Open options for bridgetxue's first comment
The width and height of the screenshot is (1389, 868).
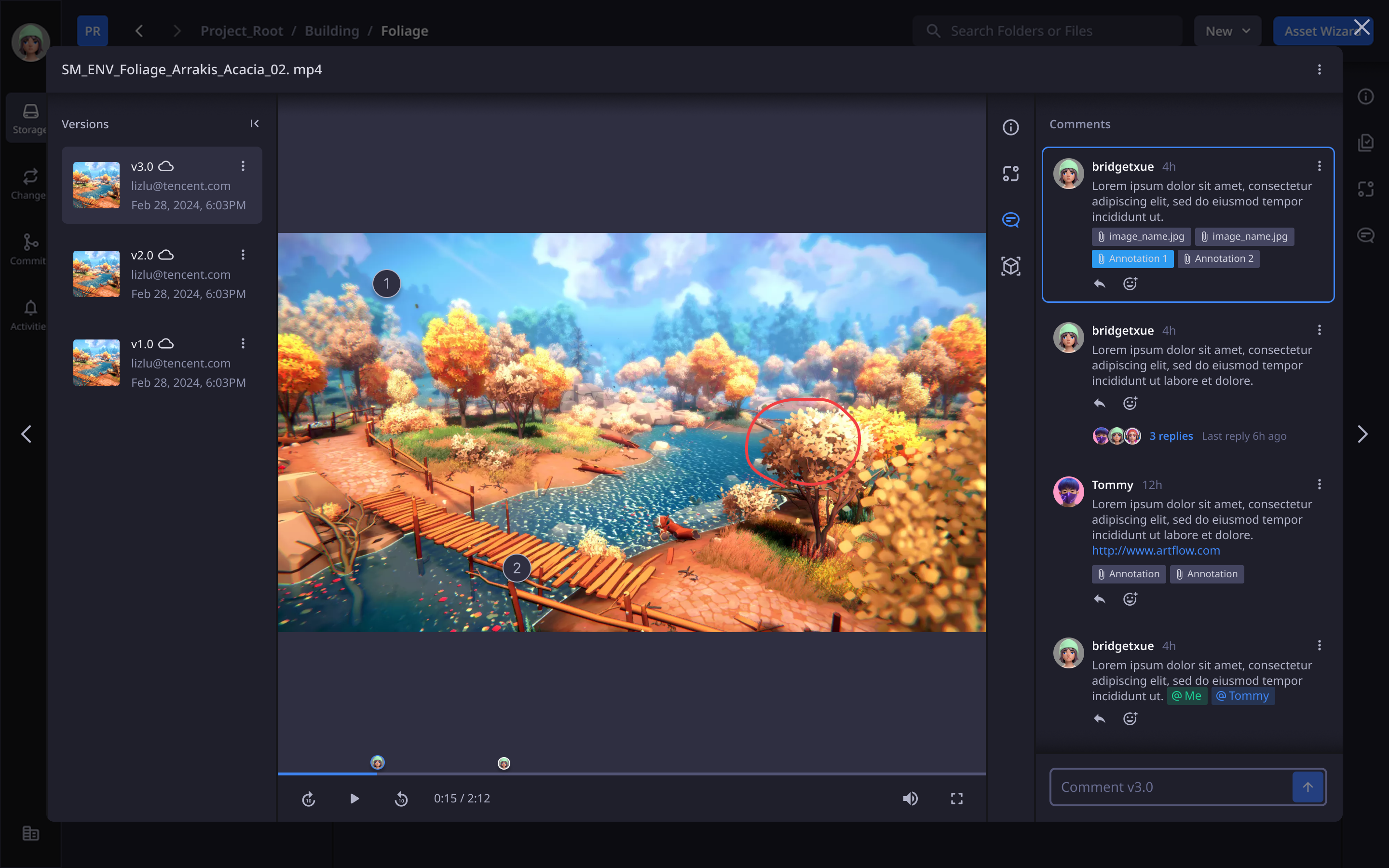[x=1320, y=166]
